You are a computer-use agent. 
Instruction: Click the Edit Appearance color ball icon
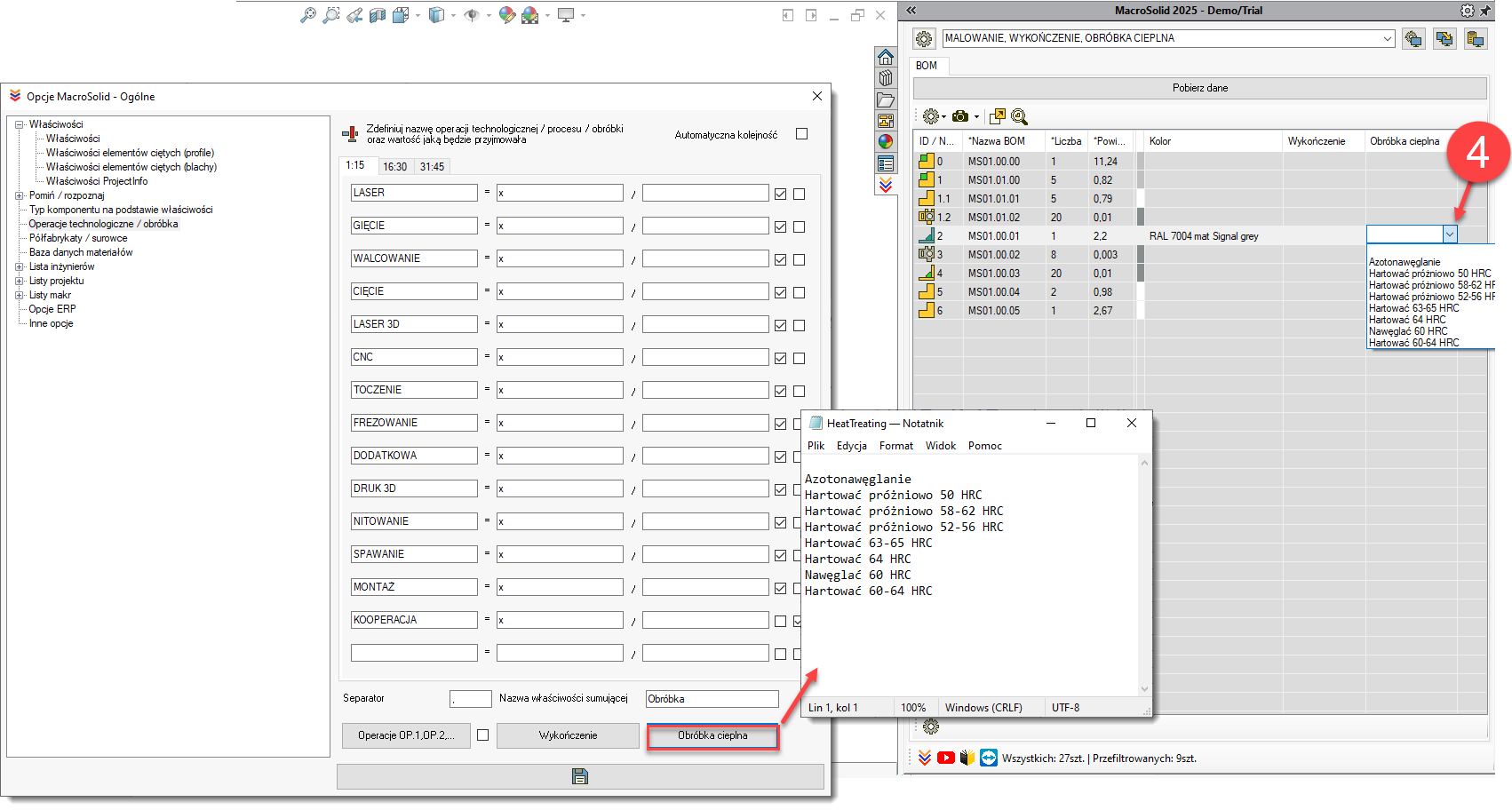click(507, 15)
